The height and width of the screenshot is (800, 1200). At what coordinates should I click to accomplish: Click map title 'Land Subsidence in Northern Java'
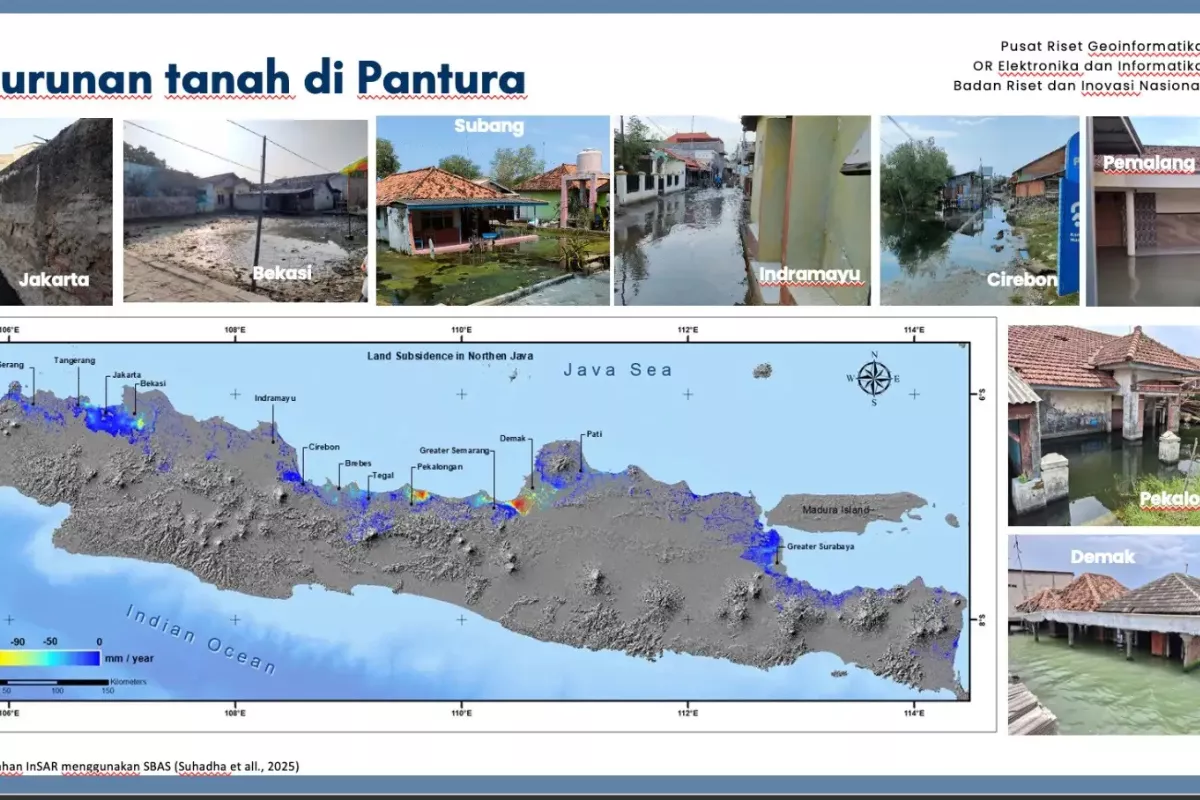[450, 356]
